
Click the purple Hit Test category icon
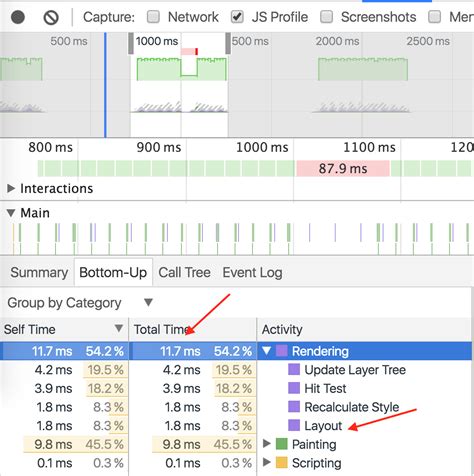tap(294, 388)
